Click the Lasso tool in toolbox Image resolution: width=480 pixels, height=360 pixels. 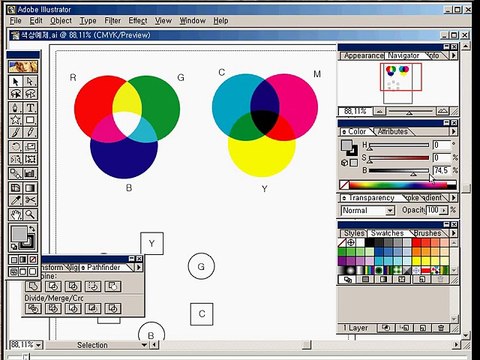(15, 94)
